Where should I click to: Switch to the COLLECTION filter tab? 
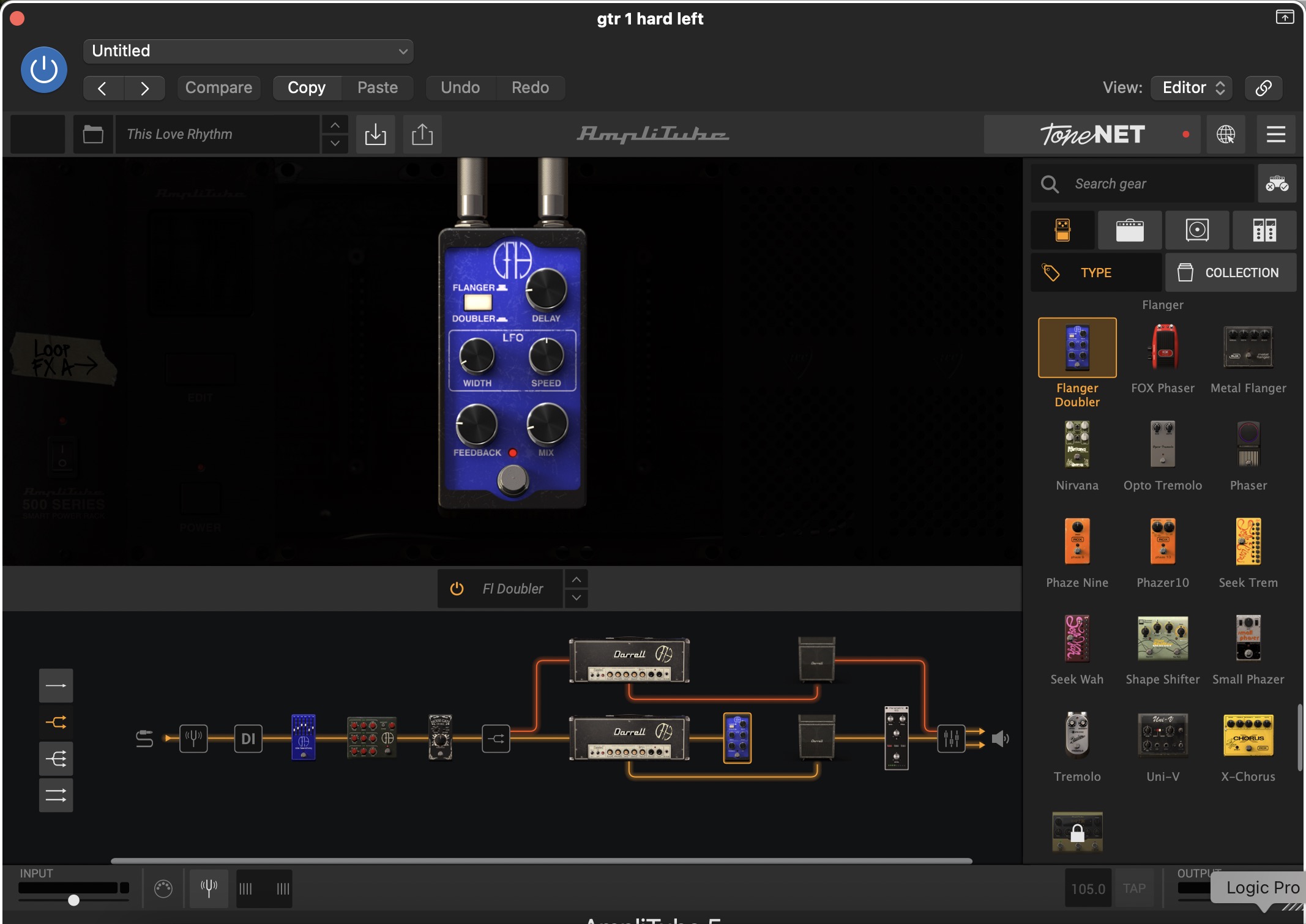tap(1231, 272)
